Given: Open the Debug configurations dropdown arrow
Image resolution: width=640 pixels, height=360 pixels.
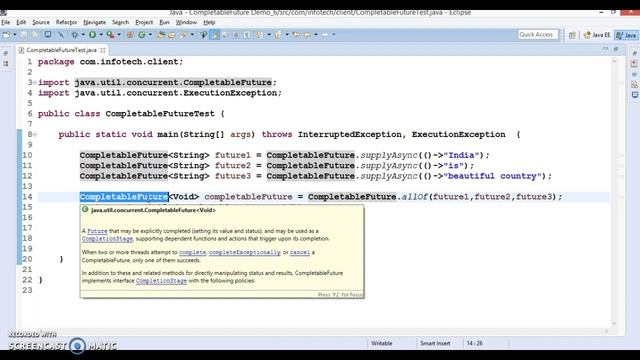Looking at the screenshot, I should (x=83, y=35).
